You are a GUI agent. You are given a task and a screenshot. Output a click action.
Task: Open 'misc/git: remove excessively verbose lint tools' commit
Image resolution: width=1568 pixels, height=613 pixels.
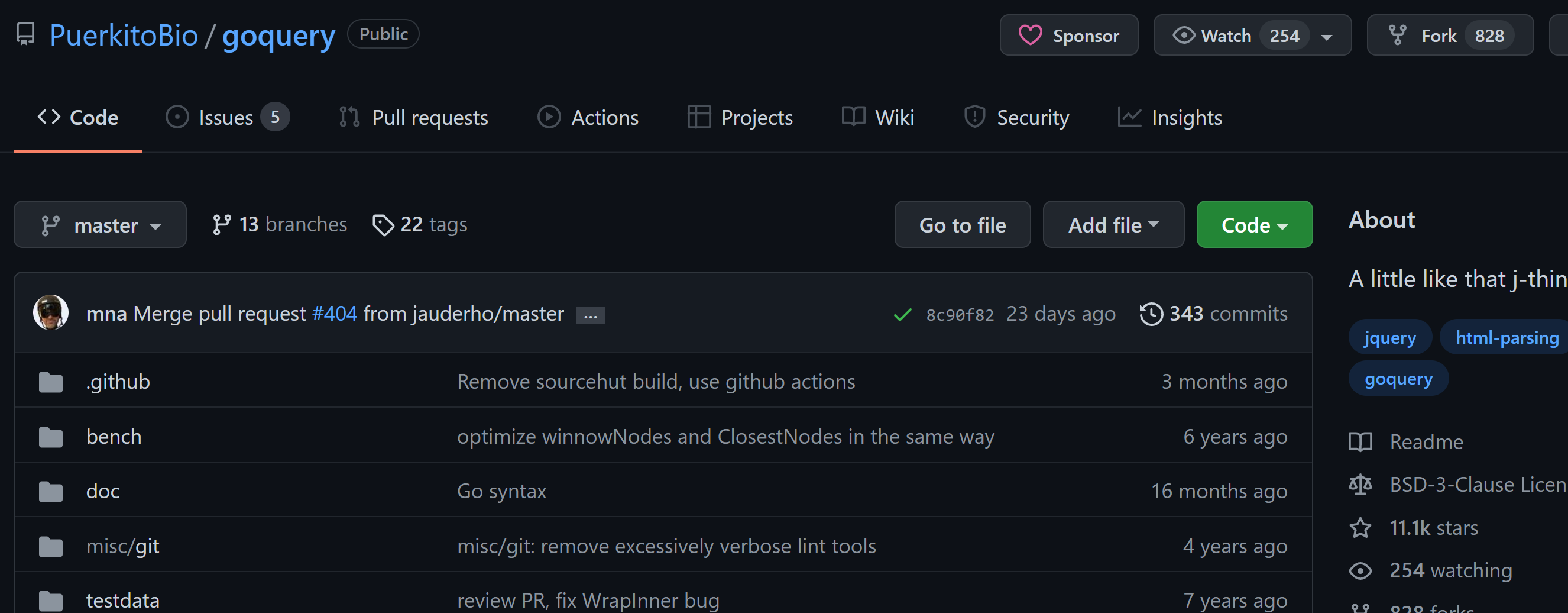click(666, 546)
